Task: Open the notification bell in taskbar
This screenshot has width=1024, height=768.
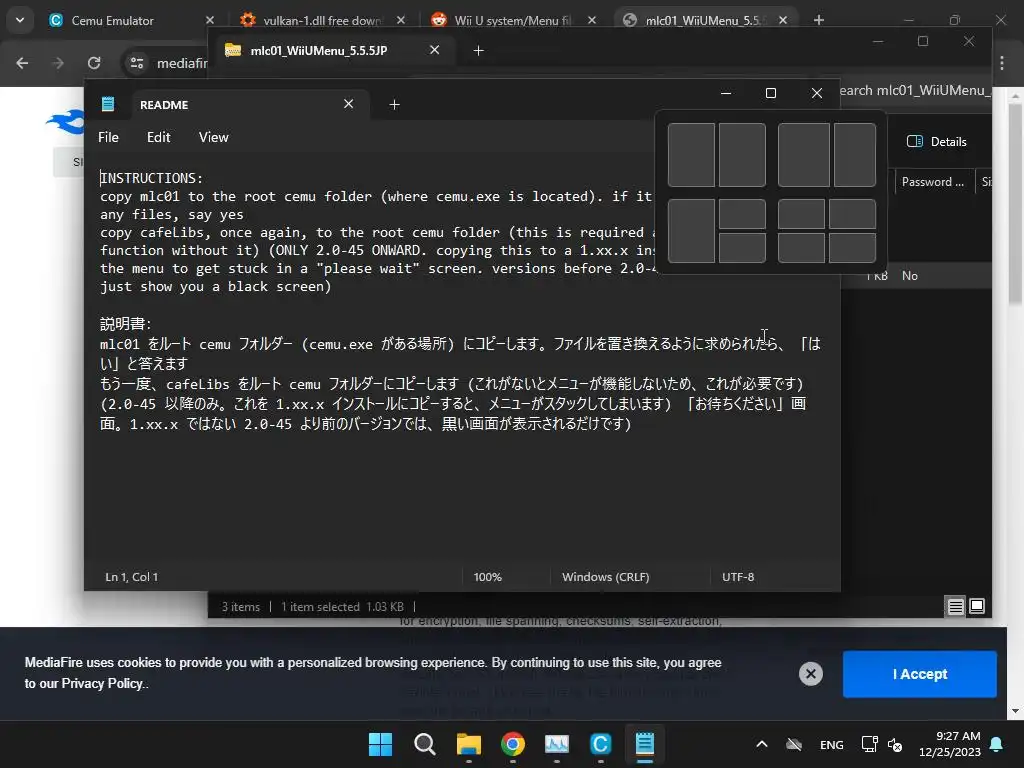Action: [996, 744]
